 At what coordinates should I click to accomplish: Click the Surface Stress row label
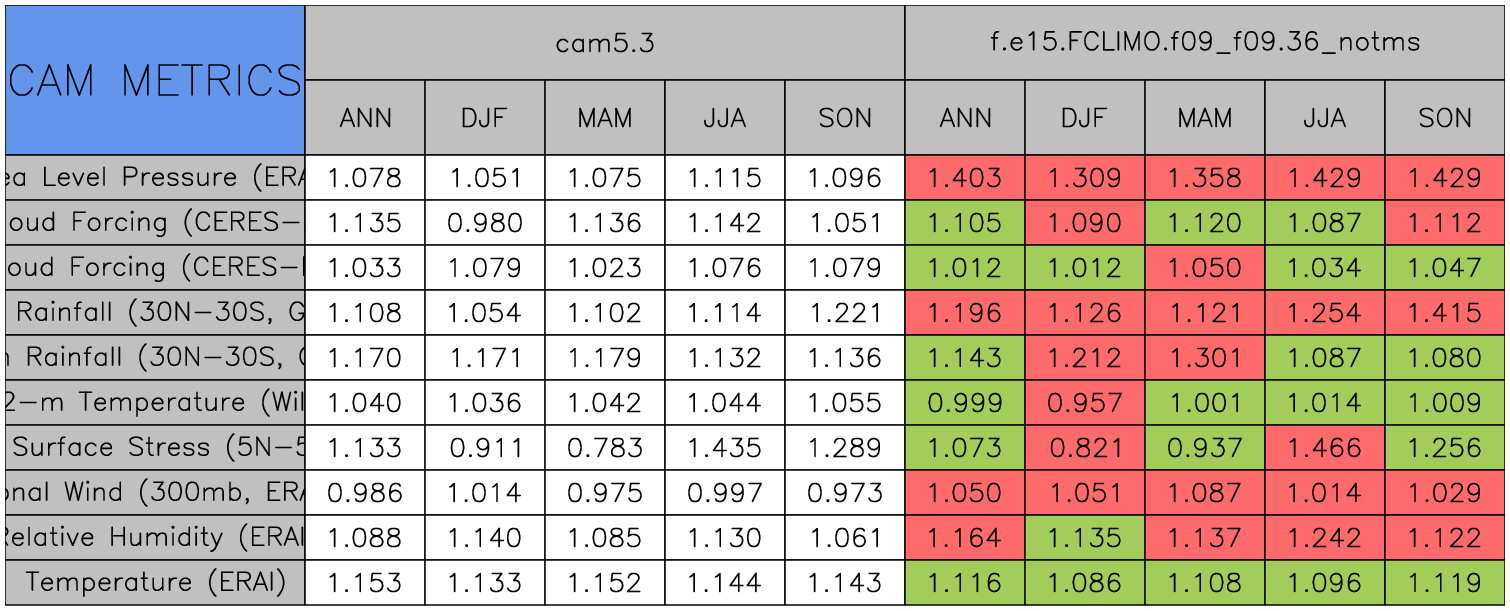155,448
